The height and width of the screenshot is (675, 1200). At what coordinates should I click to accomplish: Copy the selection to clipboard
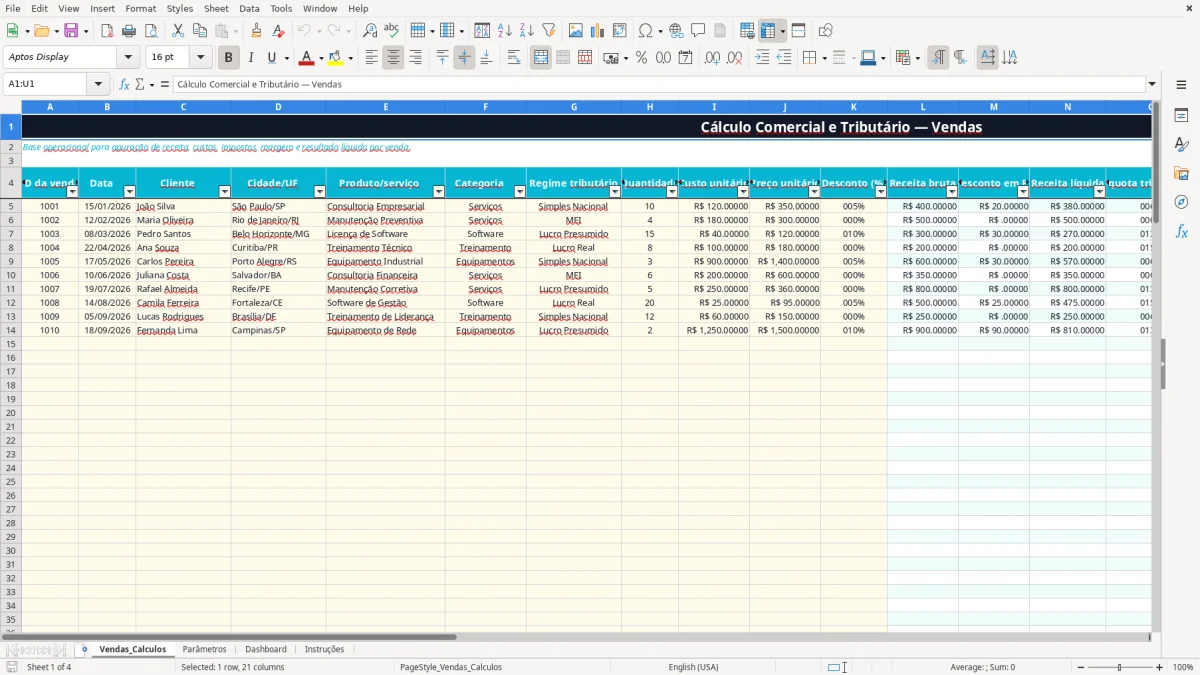(200, 31)
